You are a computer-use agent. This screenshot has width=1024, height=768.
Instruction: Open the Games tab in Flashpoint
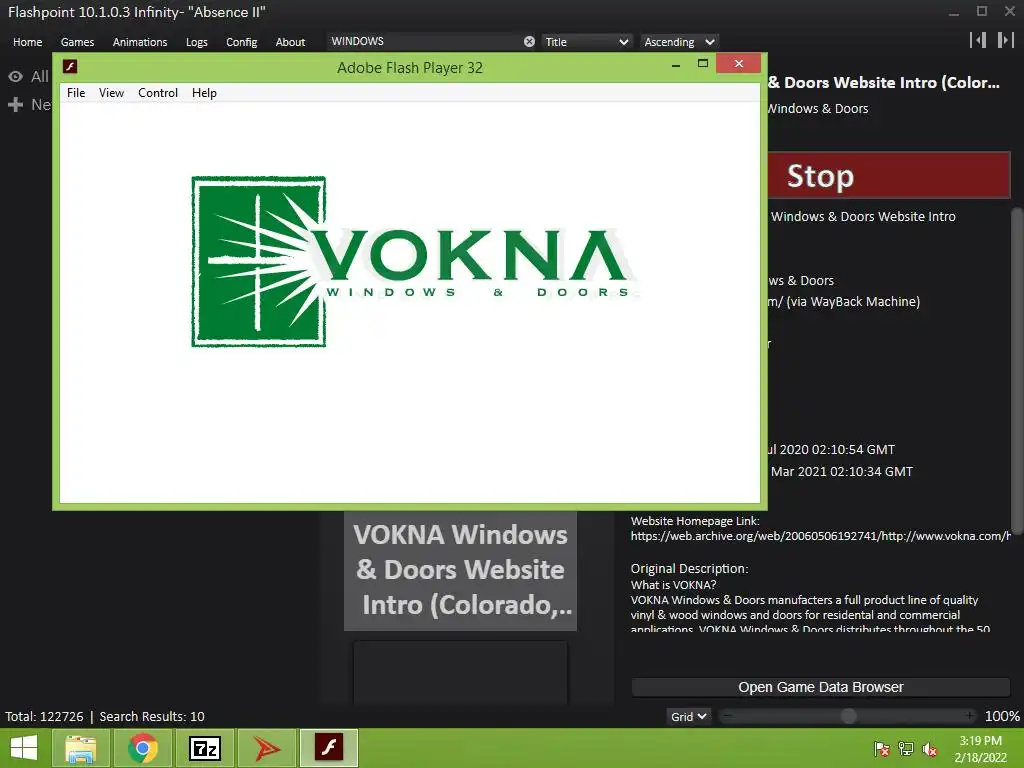(x=77, y=42)
